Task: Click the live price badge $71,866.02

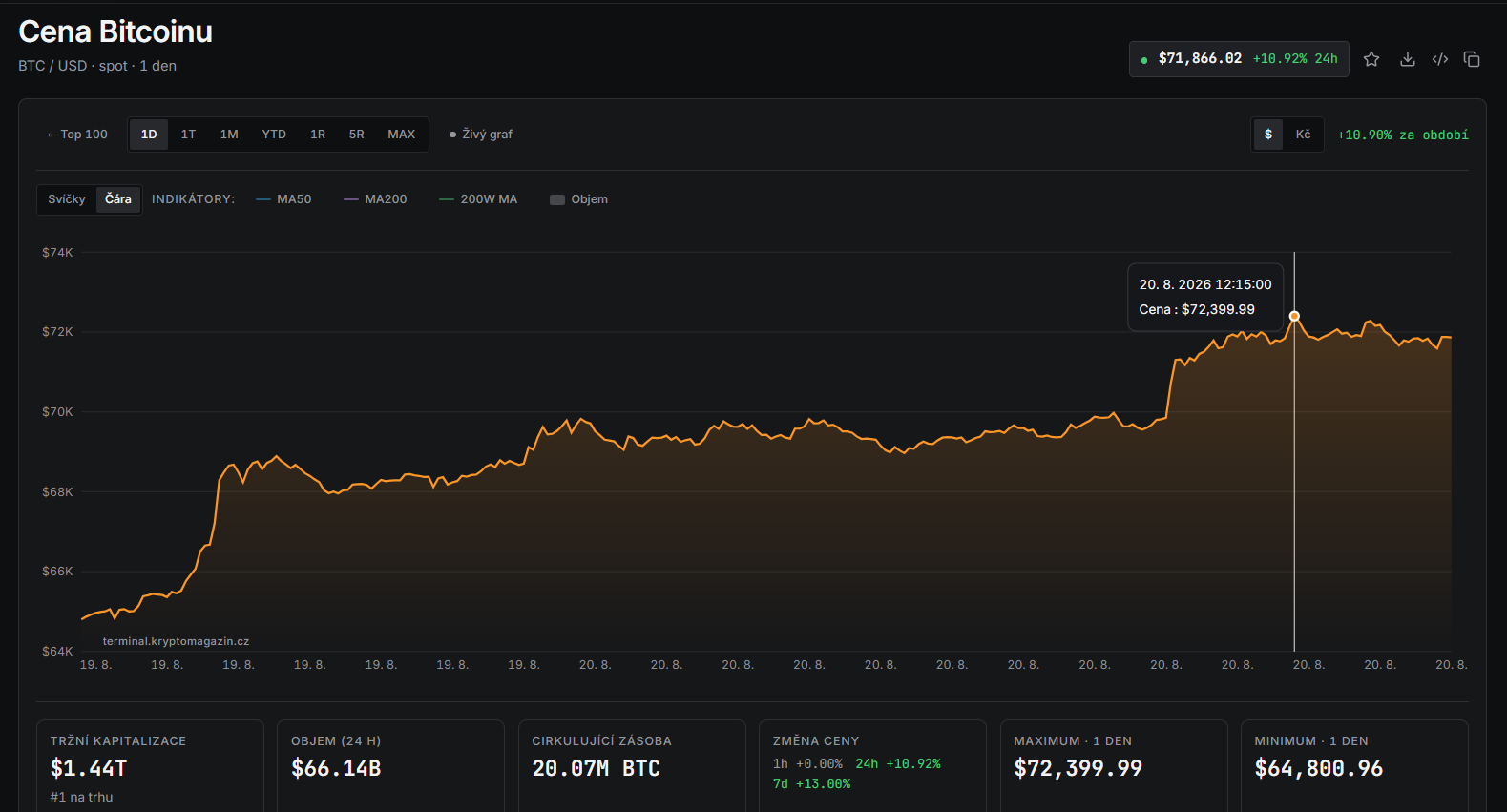Action: [x=1239, y=59]
